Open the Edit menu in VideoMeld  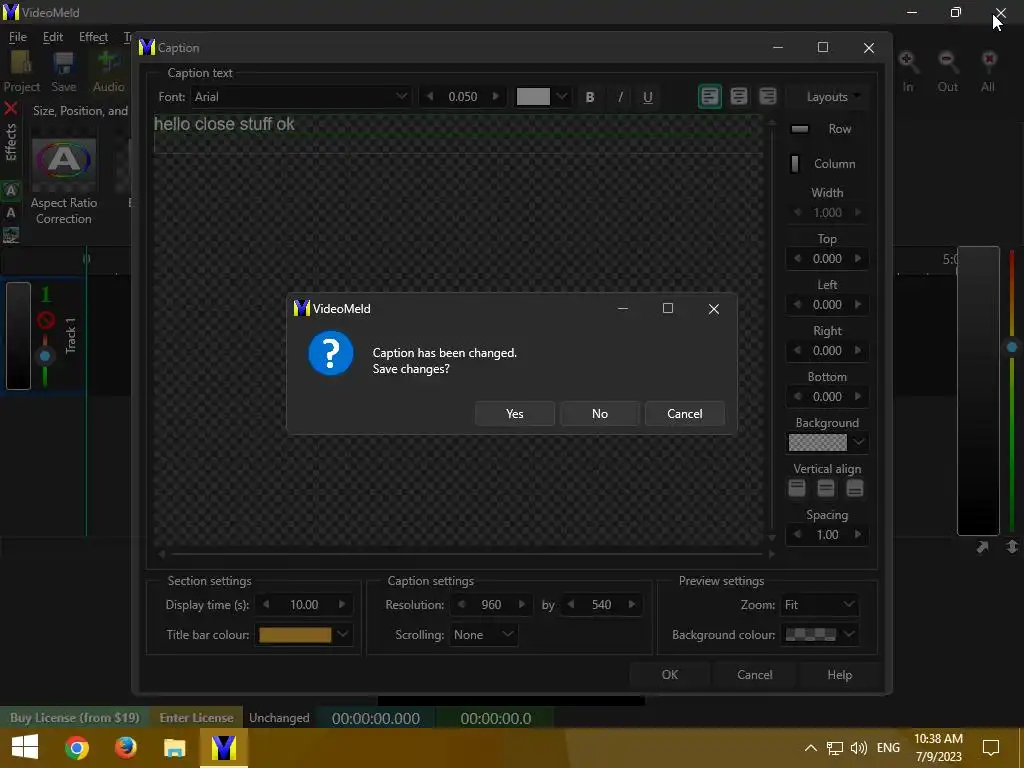tap(53, 37)
